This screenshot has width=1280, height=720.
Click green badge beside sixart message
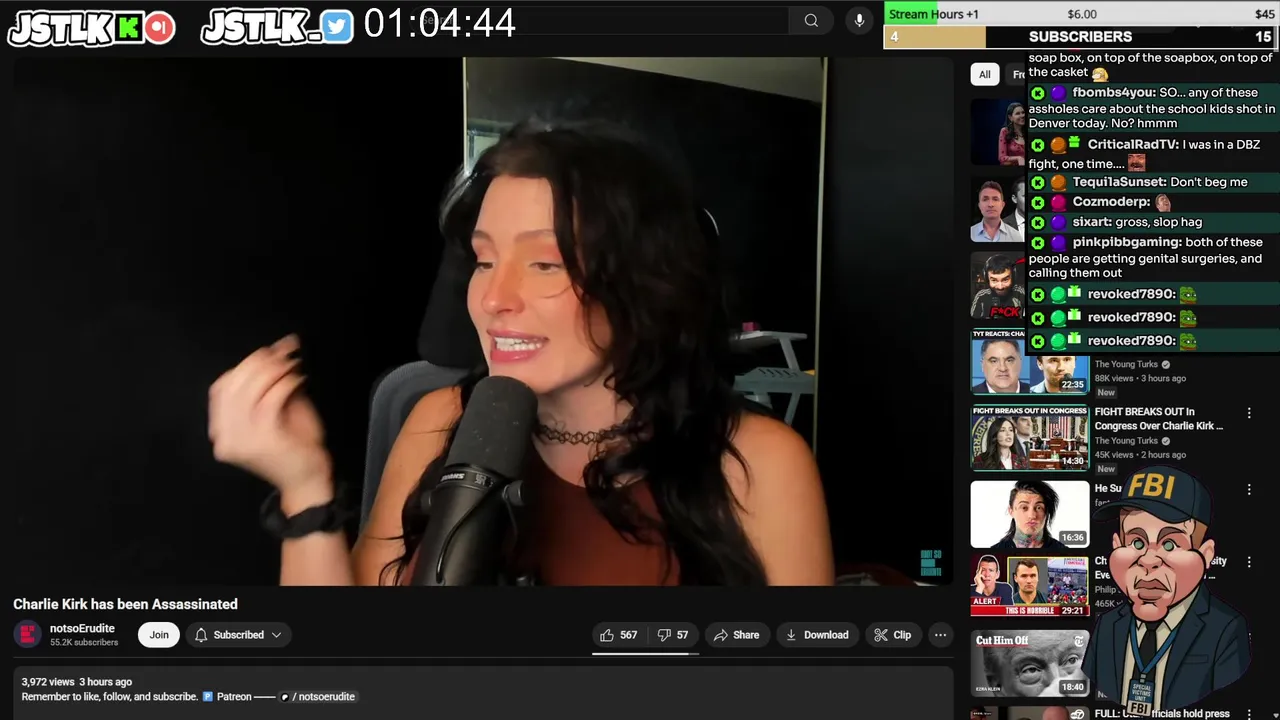click(1038, 223)
